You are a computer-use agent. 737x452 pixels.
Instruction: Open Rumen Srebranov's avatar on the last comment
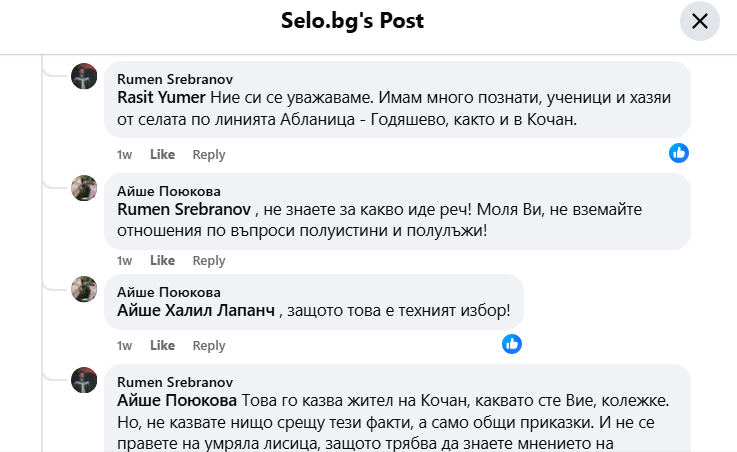84,380
